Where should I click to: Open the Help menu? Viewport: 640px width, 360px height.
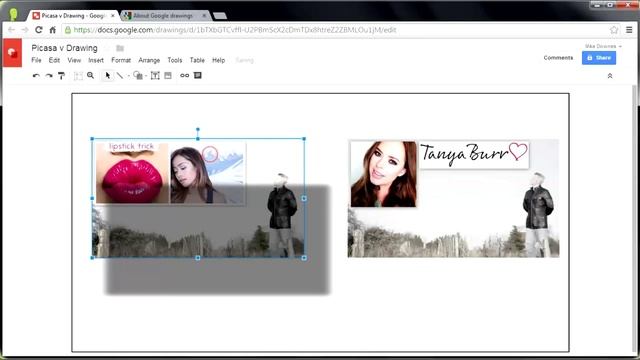click(x=218, y=60)
